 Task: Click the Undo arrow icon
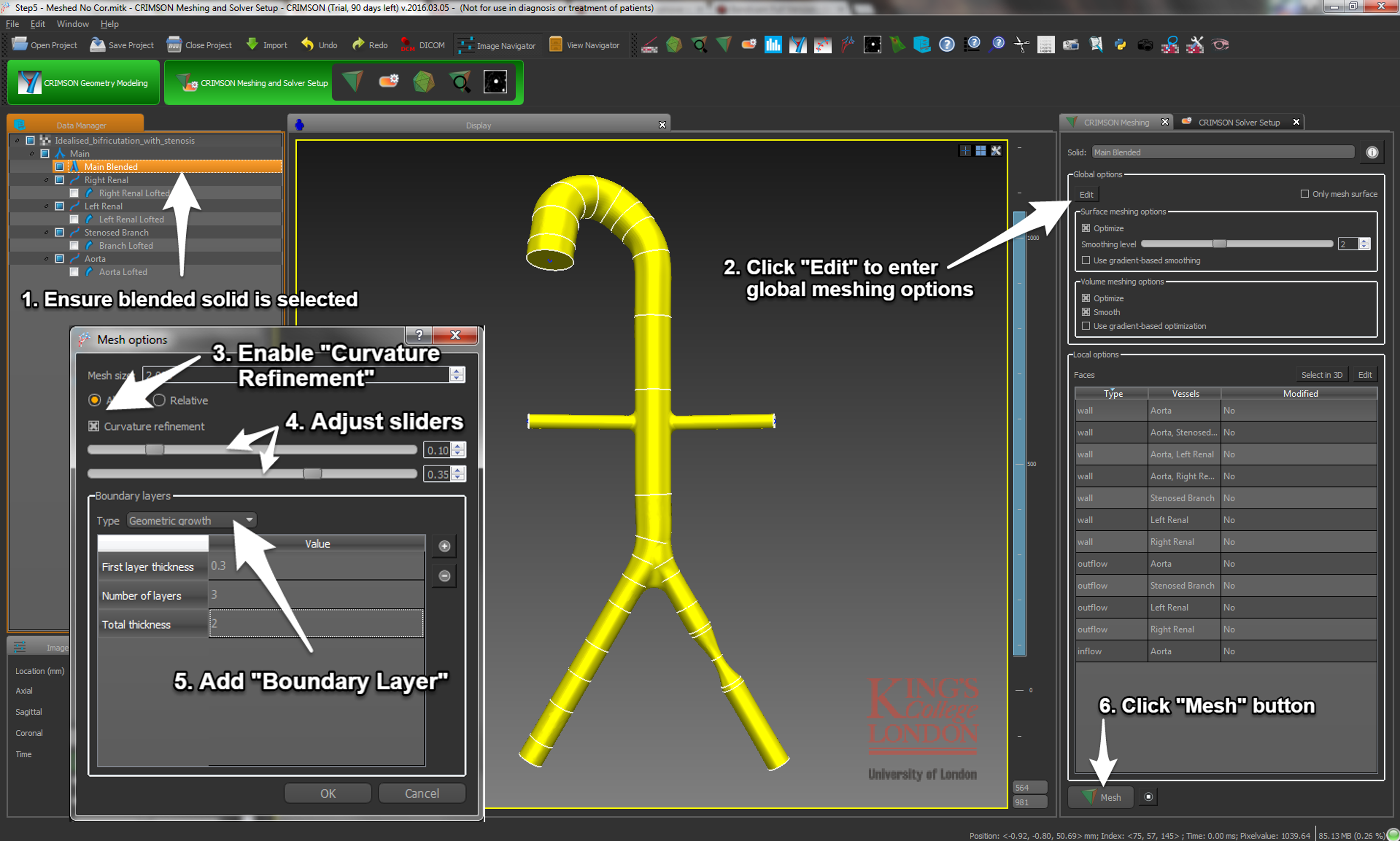308,44
